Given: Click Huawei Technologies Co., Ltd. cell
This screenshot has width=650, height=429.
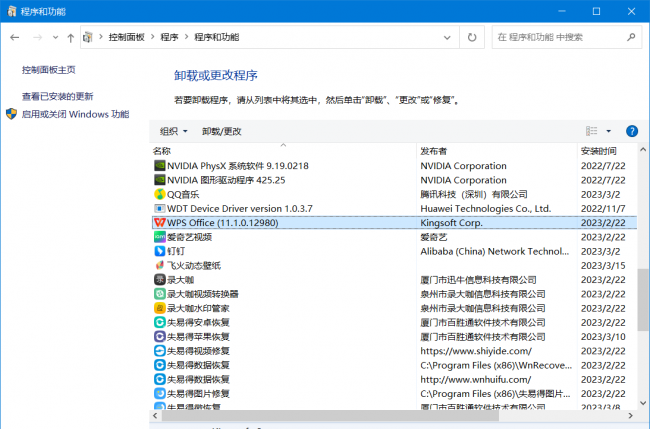Looking at the screenshot, I should pos(485,208).
